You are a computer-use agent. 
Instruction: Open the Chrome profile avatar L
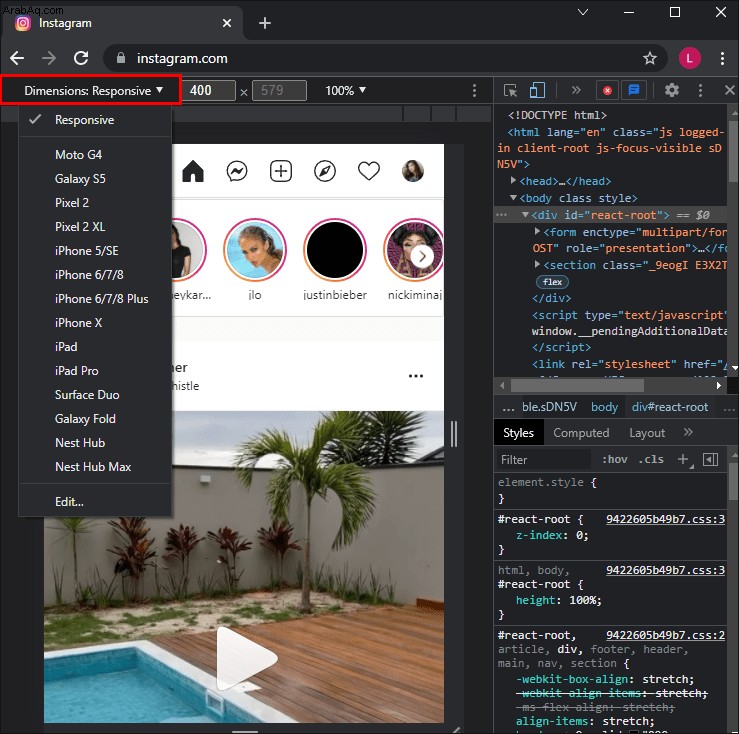(x=689, y=58)
